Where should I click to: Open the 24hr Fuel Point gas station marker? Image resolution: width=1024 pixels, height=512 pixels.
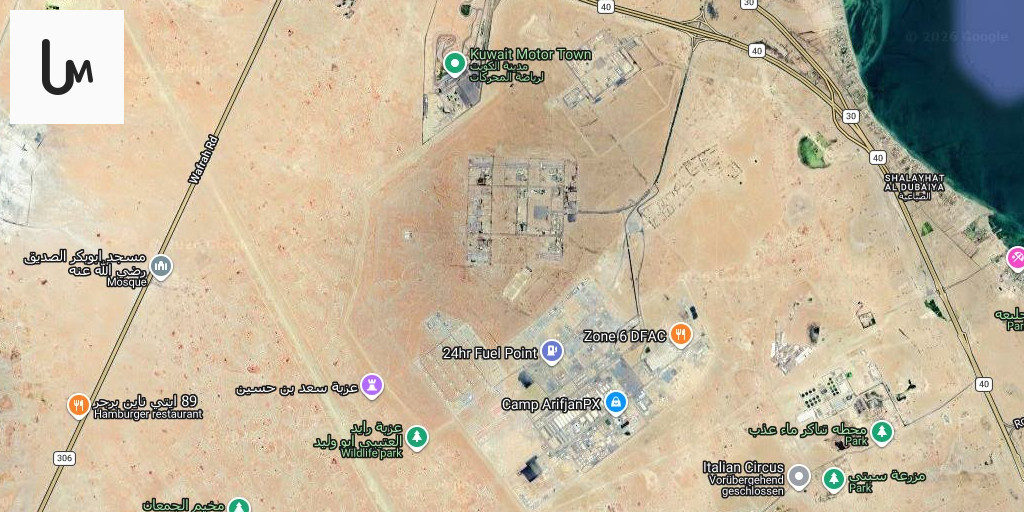pyautogui.click(x=552, y=352)
